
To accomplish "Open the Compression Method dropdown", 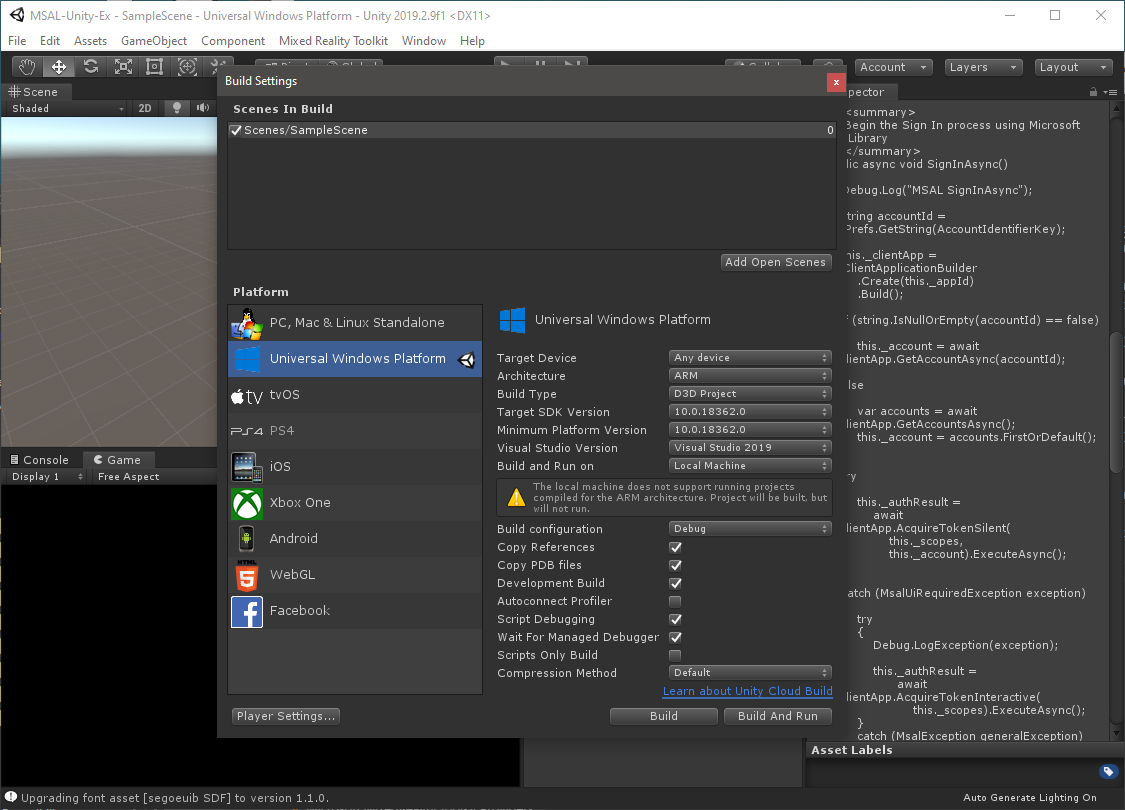I will pos(750,672).
